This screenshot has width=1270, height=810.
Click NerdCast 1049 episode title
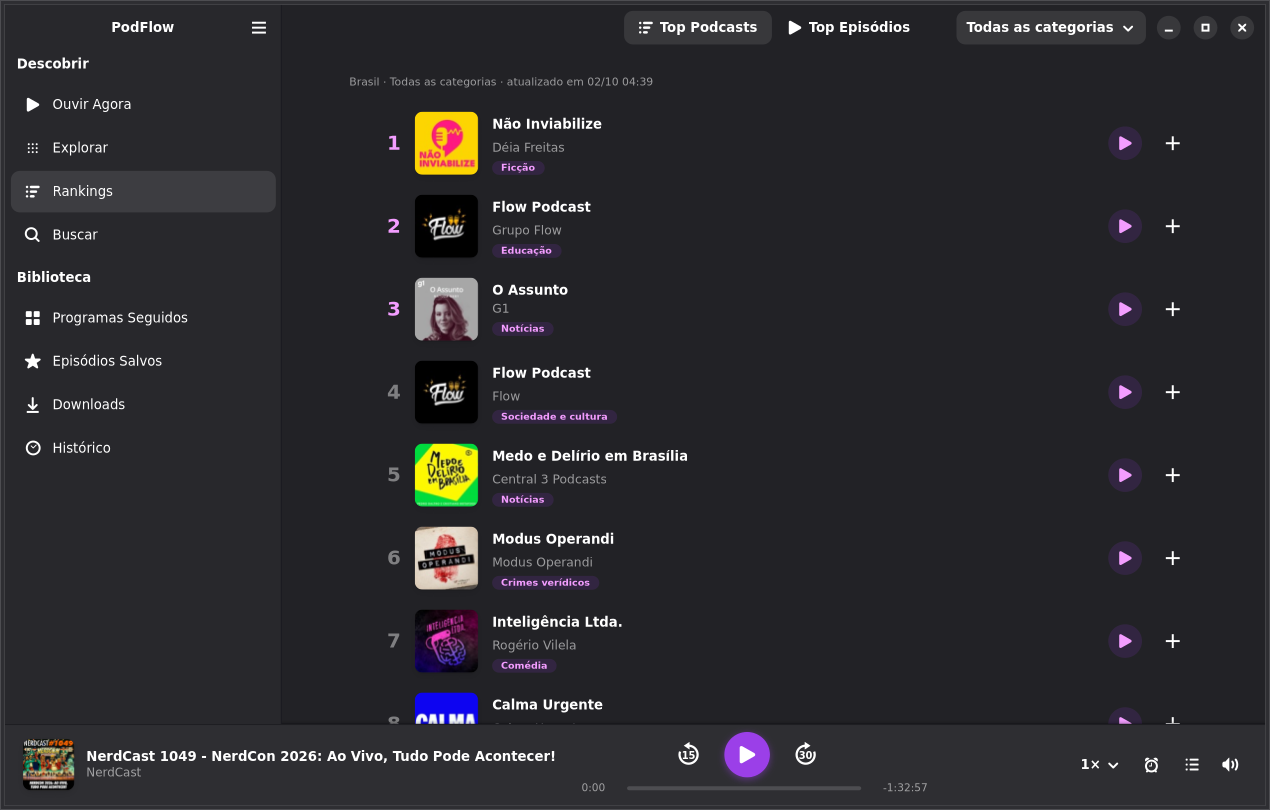click(321, 756)
